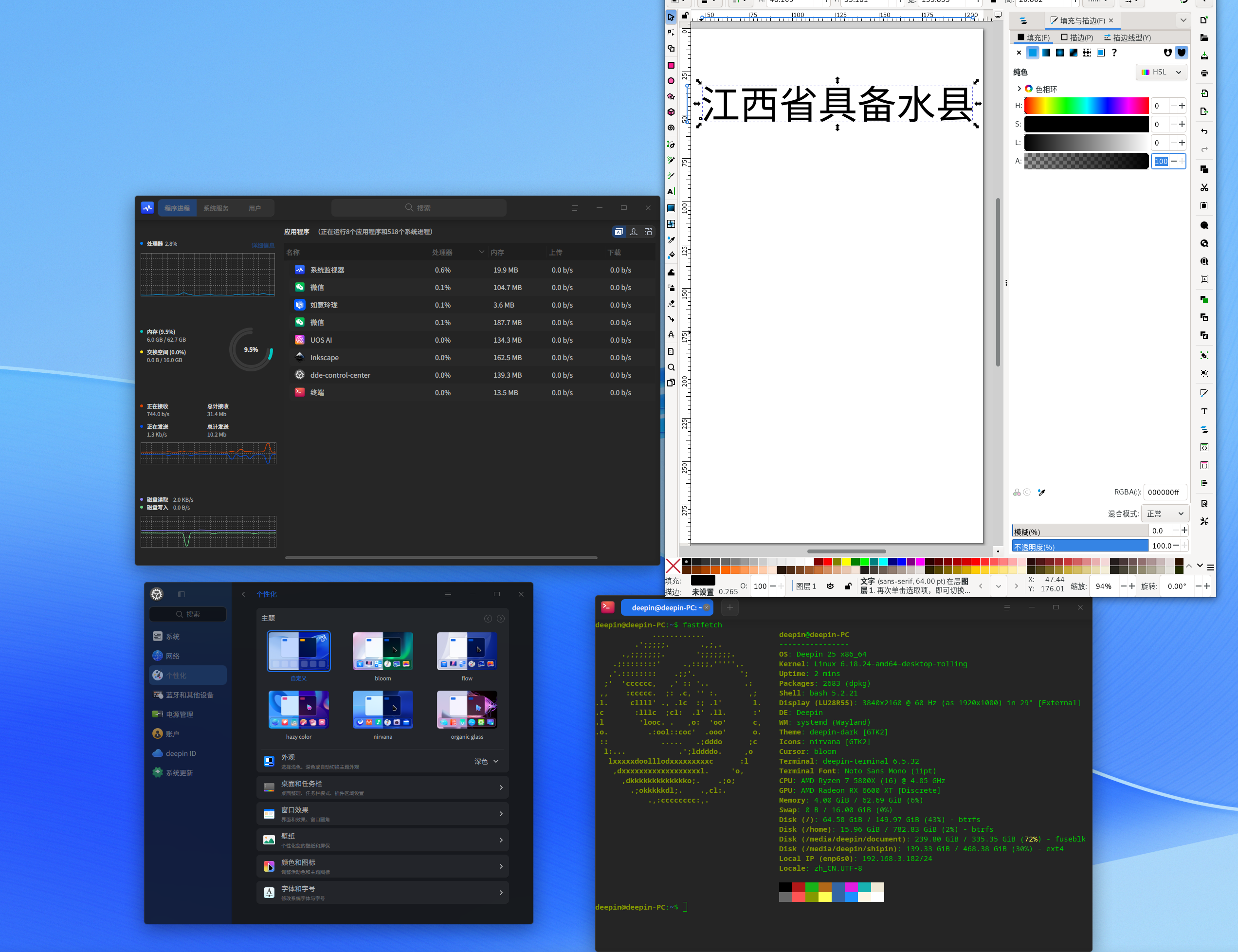Select the Eraser tool in Inkscape
Image resolution: width=1238 pixels, height=952 pixels.
point(671,303)
